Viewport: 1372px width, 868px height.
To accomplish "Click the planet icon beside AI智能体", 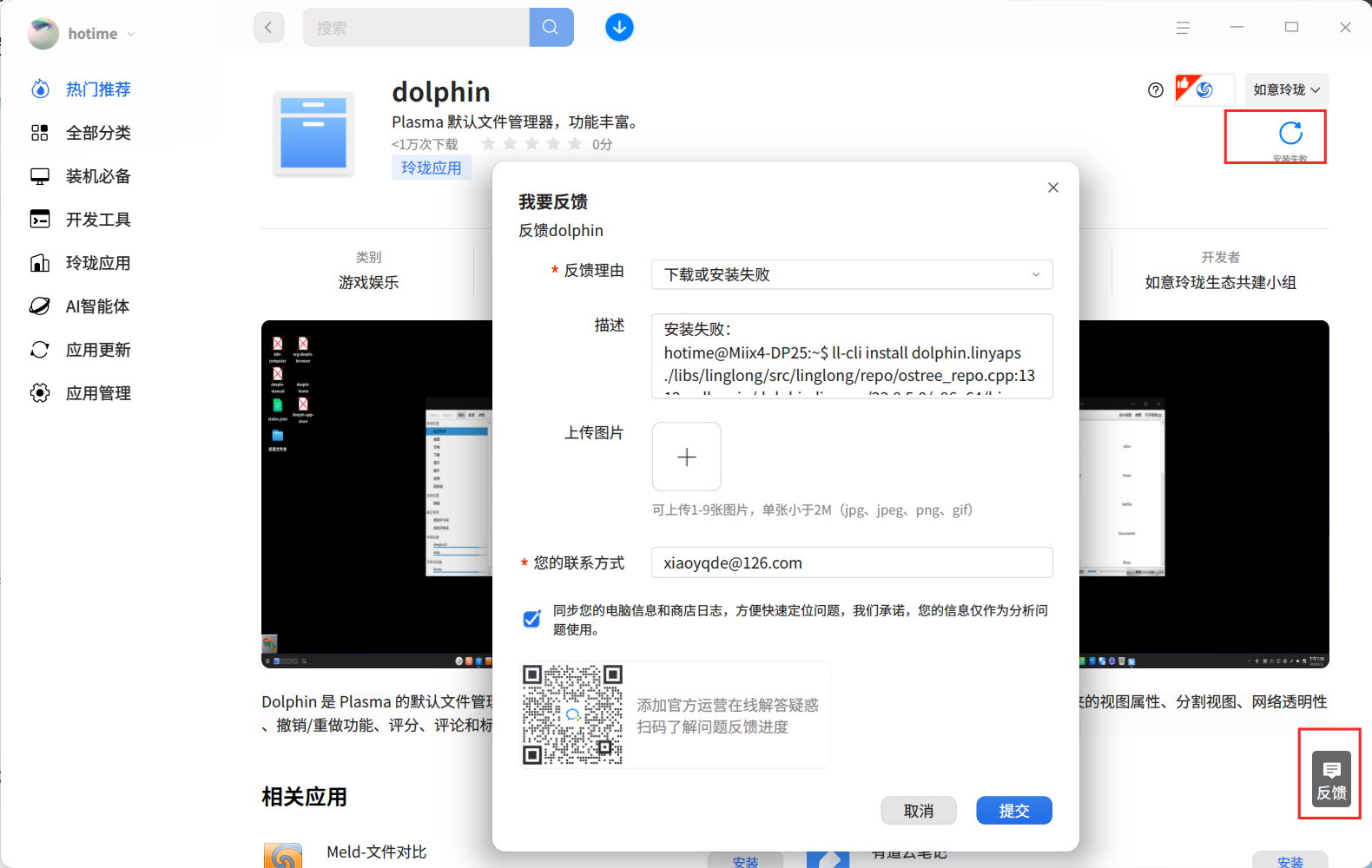I will [40, 306].
